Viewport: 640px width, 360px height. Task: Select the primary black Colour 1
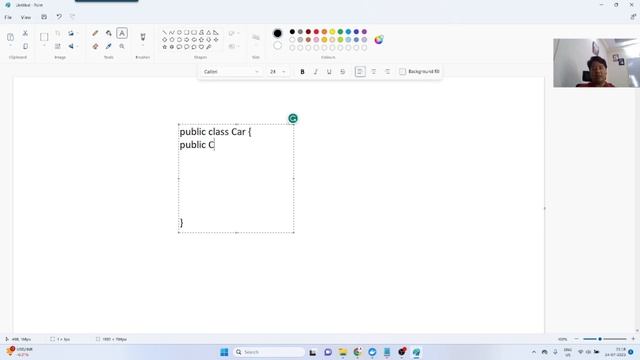point(277,33)
